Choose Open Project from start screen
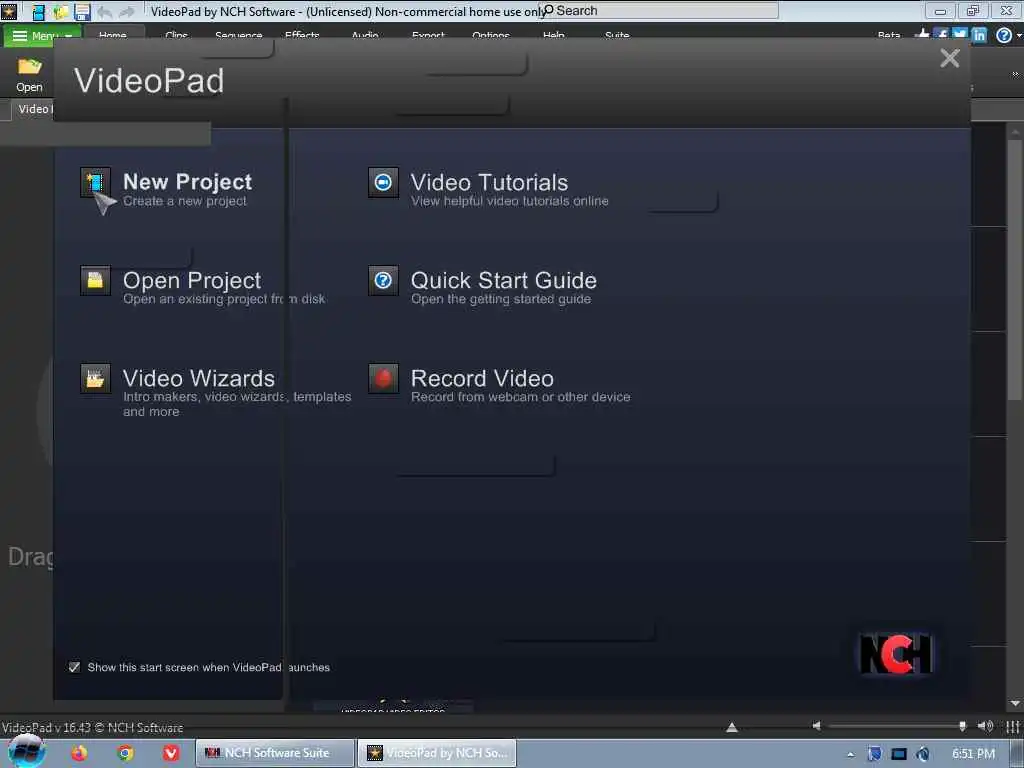Screen dimensions: 1024x768 coord(192,280)
